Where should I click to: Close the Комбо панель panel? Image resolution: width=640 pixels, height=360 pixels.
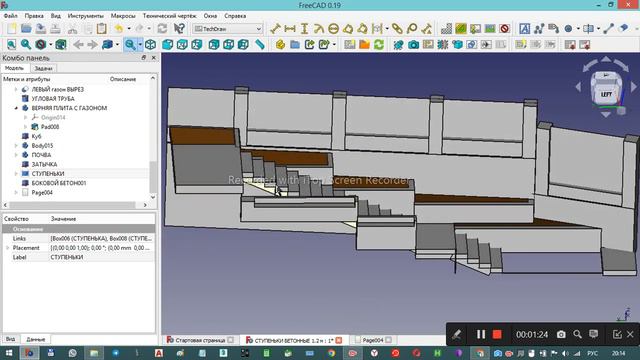point(154,58)
